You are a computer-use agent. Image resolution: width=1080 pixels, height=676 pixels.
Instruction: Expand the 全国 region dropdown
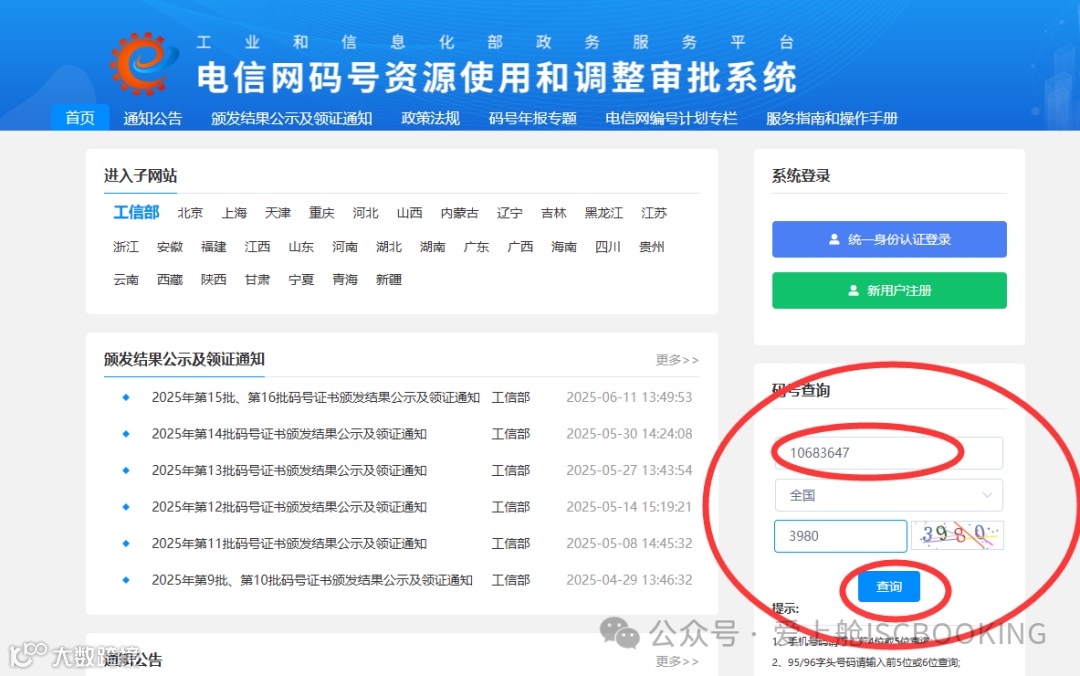coord(889,495)
